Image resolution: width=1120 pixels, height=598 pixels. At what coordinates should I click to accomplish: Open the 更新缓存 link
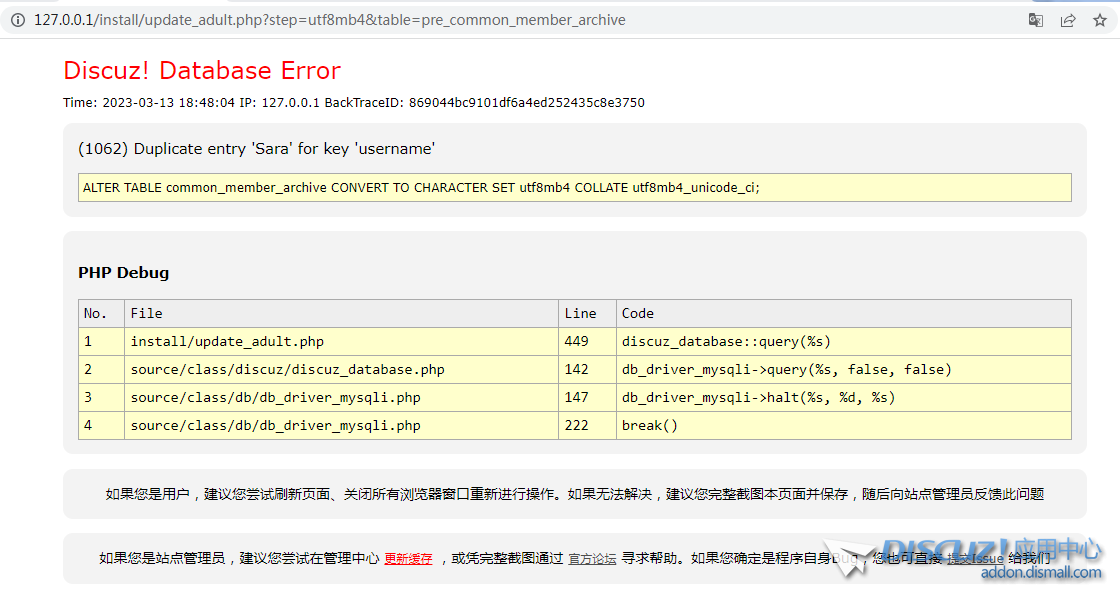click(x=409, y=559)
